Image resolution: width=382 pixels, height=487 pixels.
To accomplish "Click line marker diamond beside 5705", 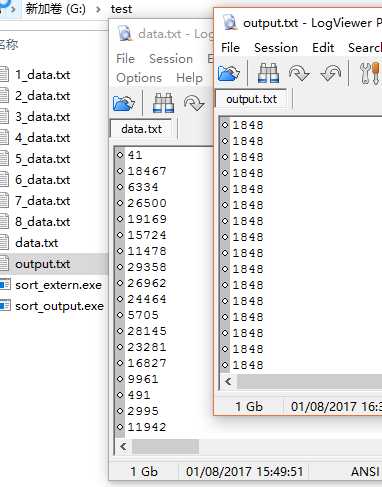I will pos(120,315).
